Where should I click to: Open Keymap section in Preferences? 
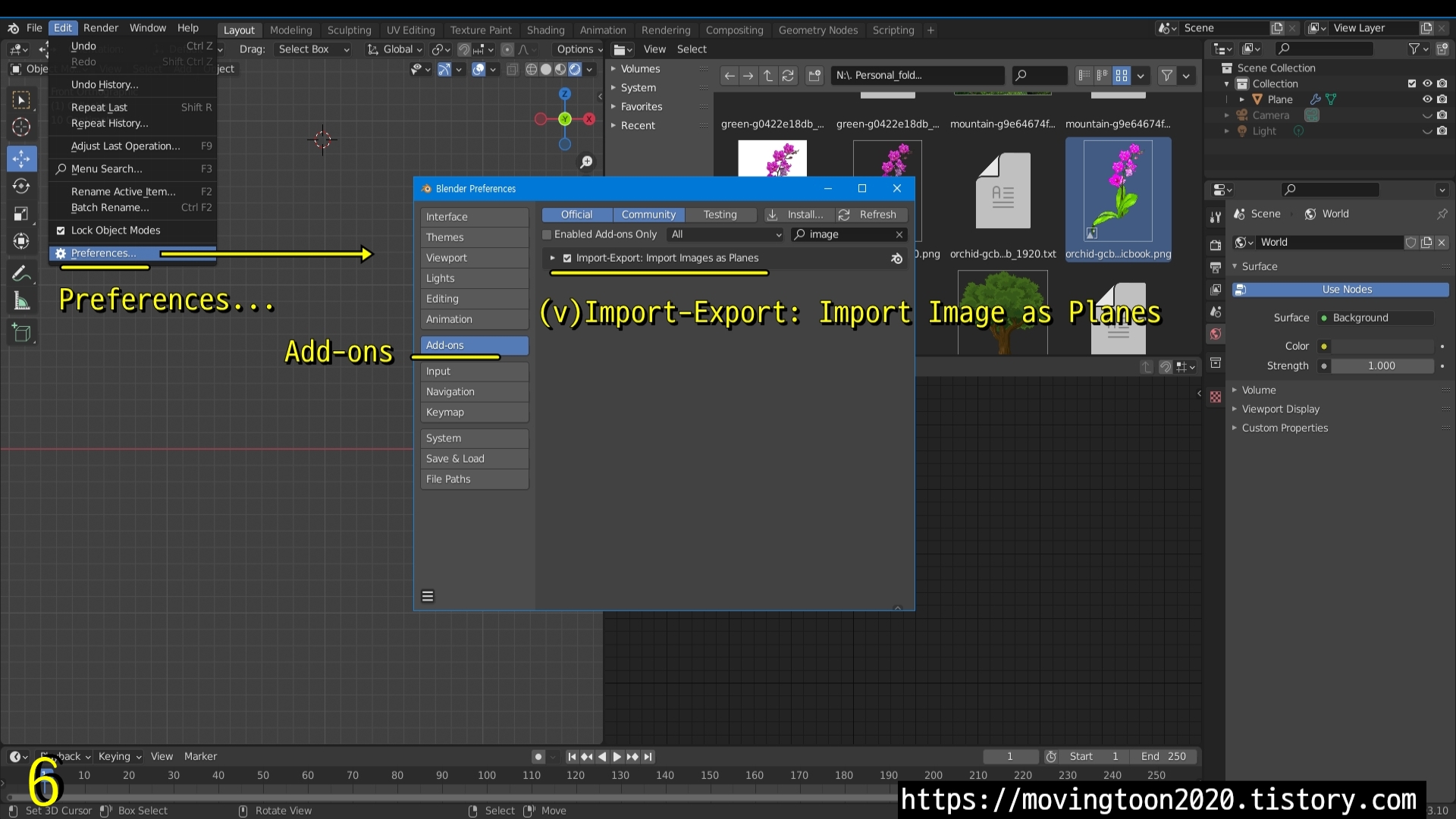point(475,413)
